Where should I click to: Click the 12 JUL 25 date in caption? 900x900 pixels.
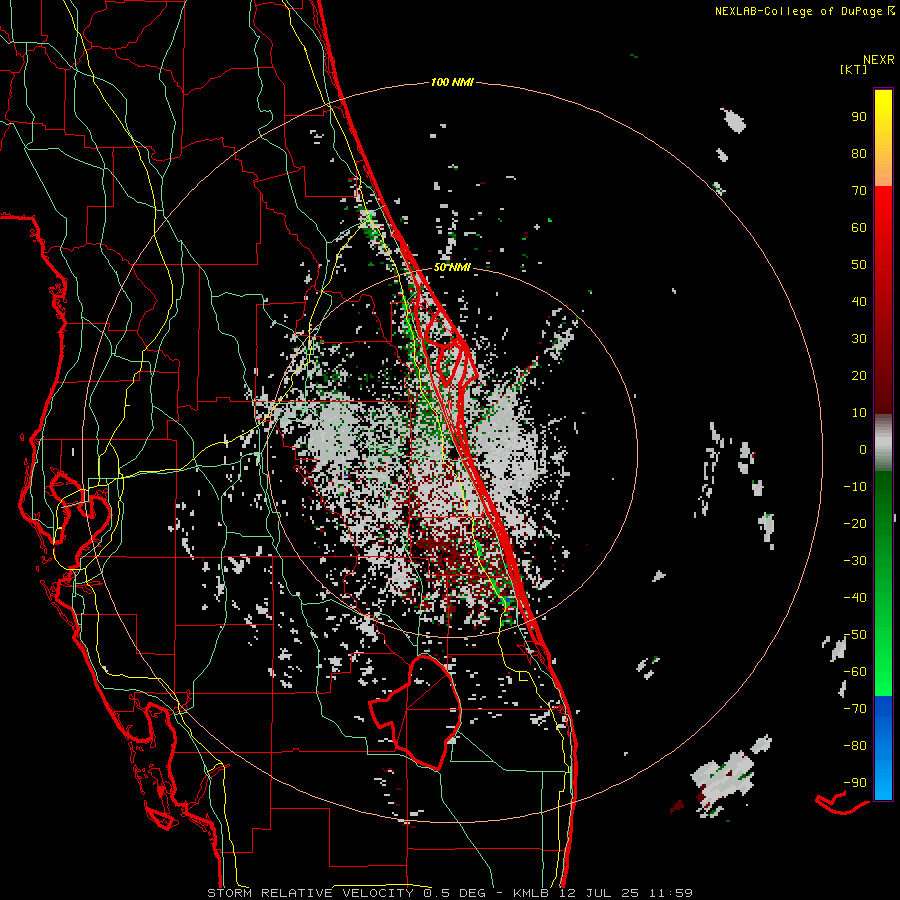[x=599, y=893]
